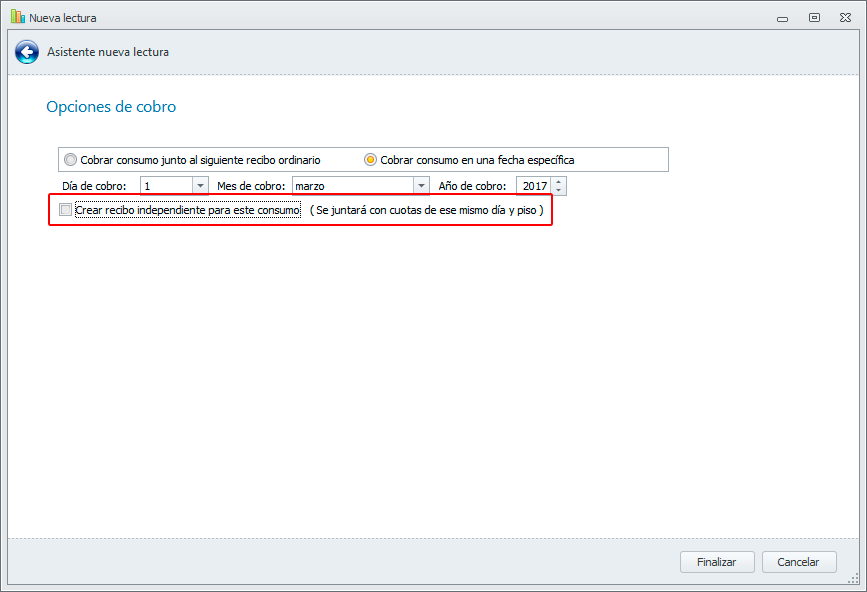
Task: Minimize the Nueva lectura window
Action: point(782,18)
